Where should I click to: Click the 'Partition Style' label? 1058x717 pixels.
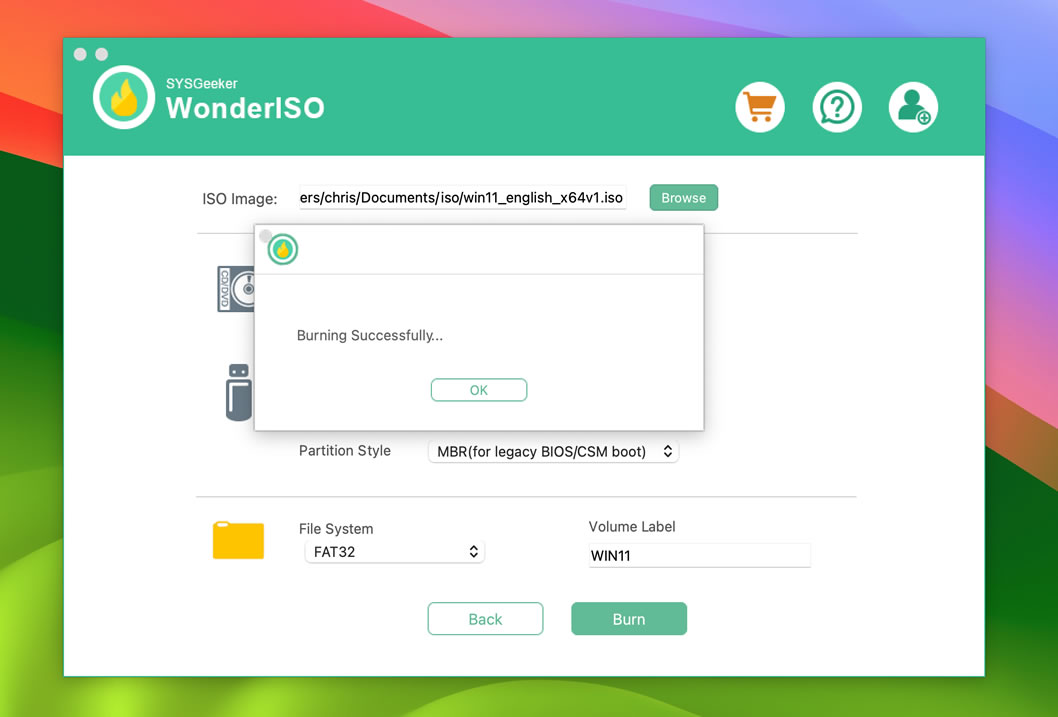pyautogui.click(x=345, y=451)
